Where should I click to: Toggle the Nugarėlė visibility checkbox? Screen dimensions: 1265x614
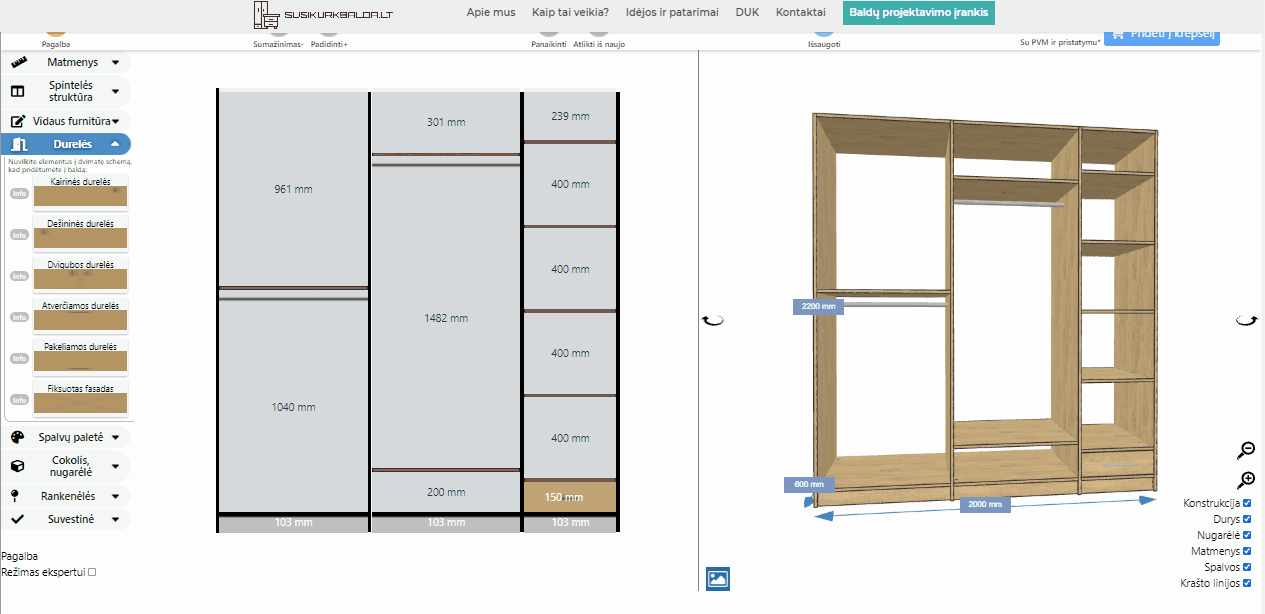[x=1246, y=535]
